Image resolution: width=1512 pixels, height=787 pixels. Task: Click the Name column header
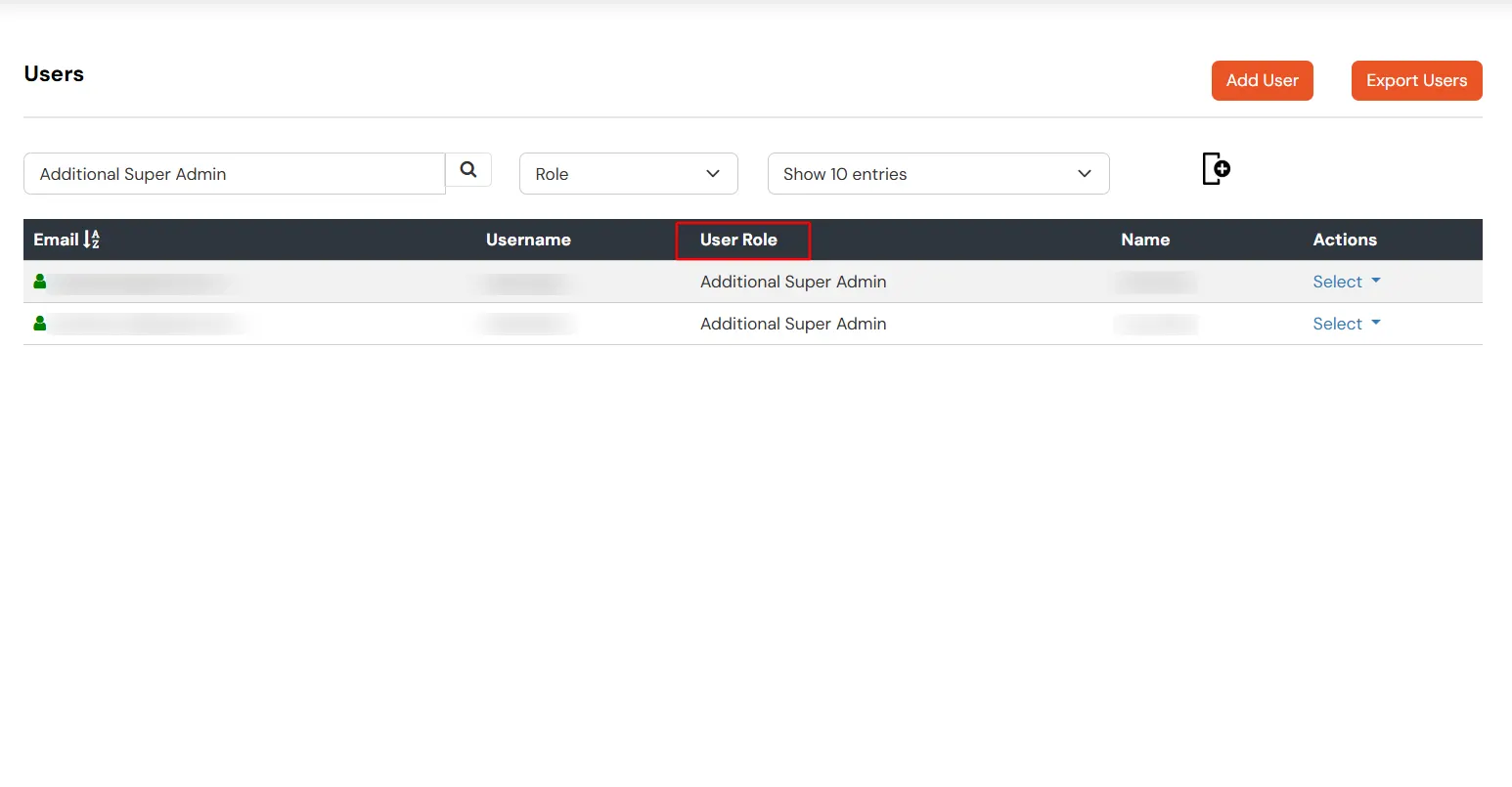1145,240
